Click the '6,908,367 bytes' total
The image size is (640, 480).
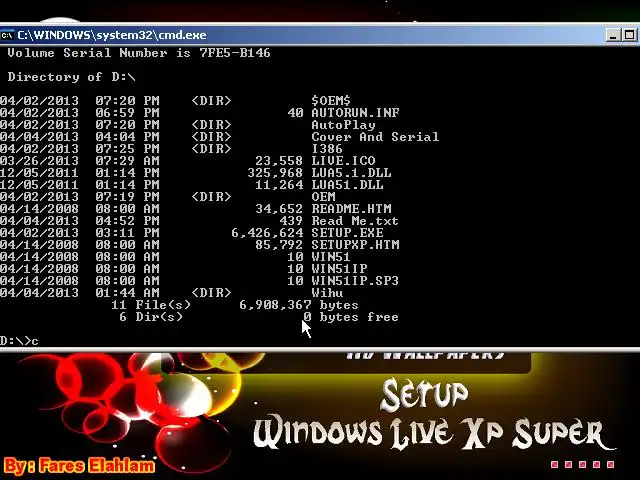coord(299,305)
